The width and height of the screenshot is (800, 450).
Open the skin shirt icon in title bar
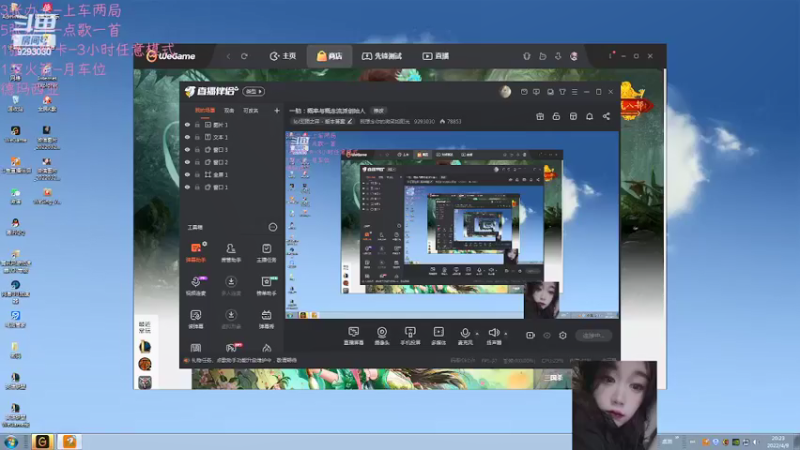[562, 92]
